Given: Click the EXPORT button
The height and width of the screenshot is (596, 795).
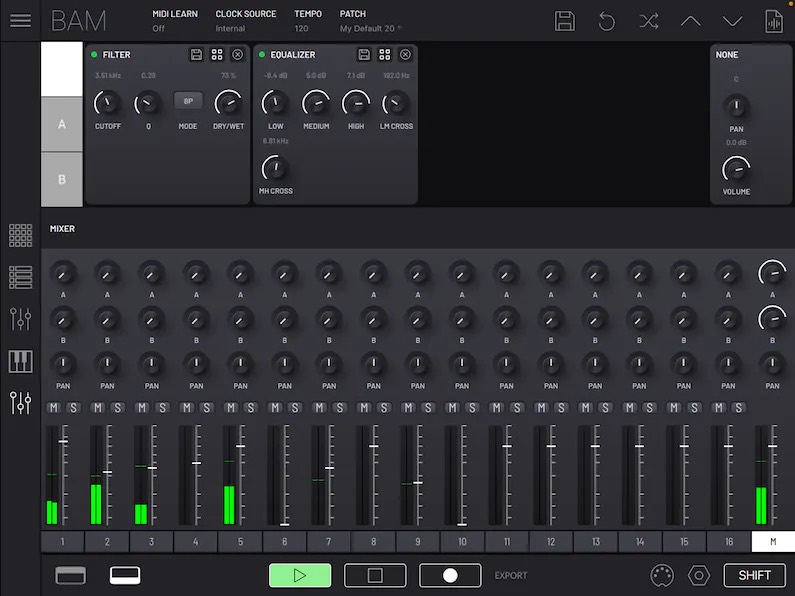Looking at the screenshot, I should tap(511, 575).
